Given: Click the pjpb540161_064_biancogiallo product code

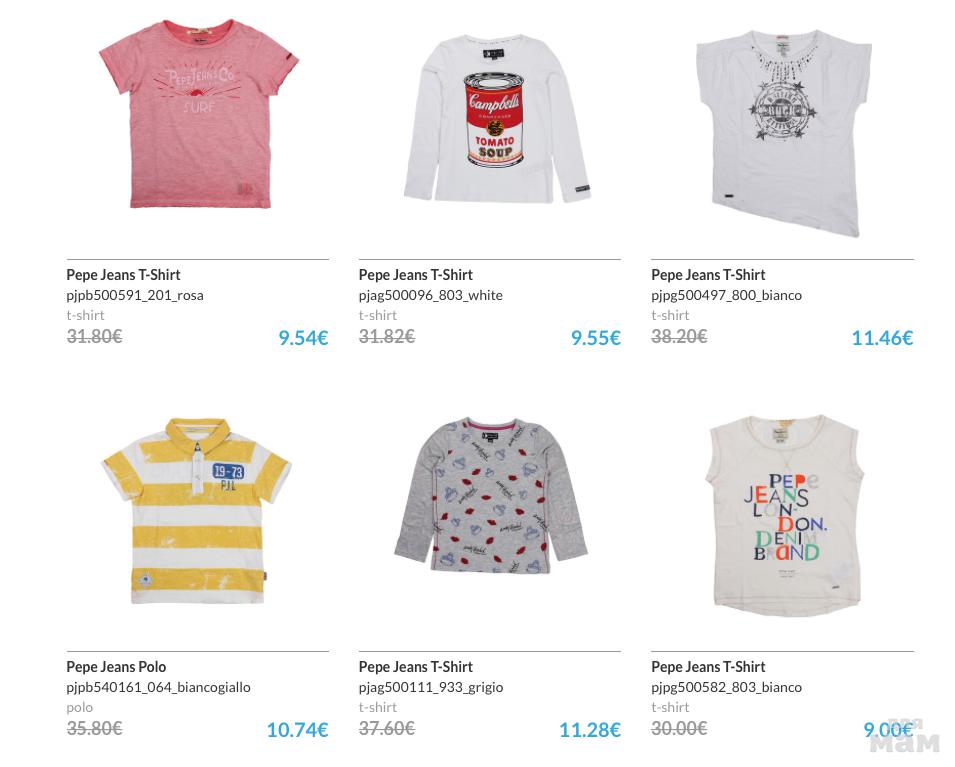Looking at the screenshot, I should tap(159, 687).
